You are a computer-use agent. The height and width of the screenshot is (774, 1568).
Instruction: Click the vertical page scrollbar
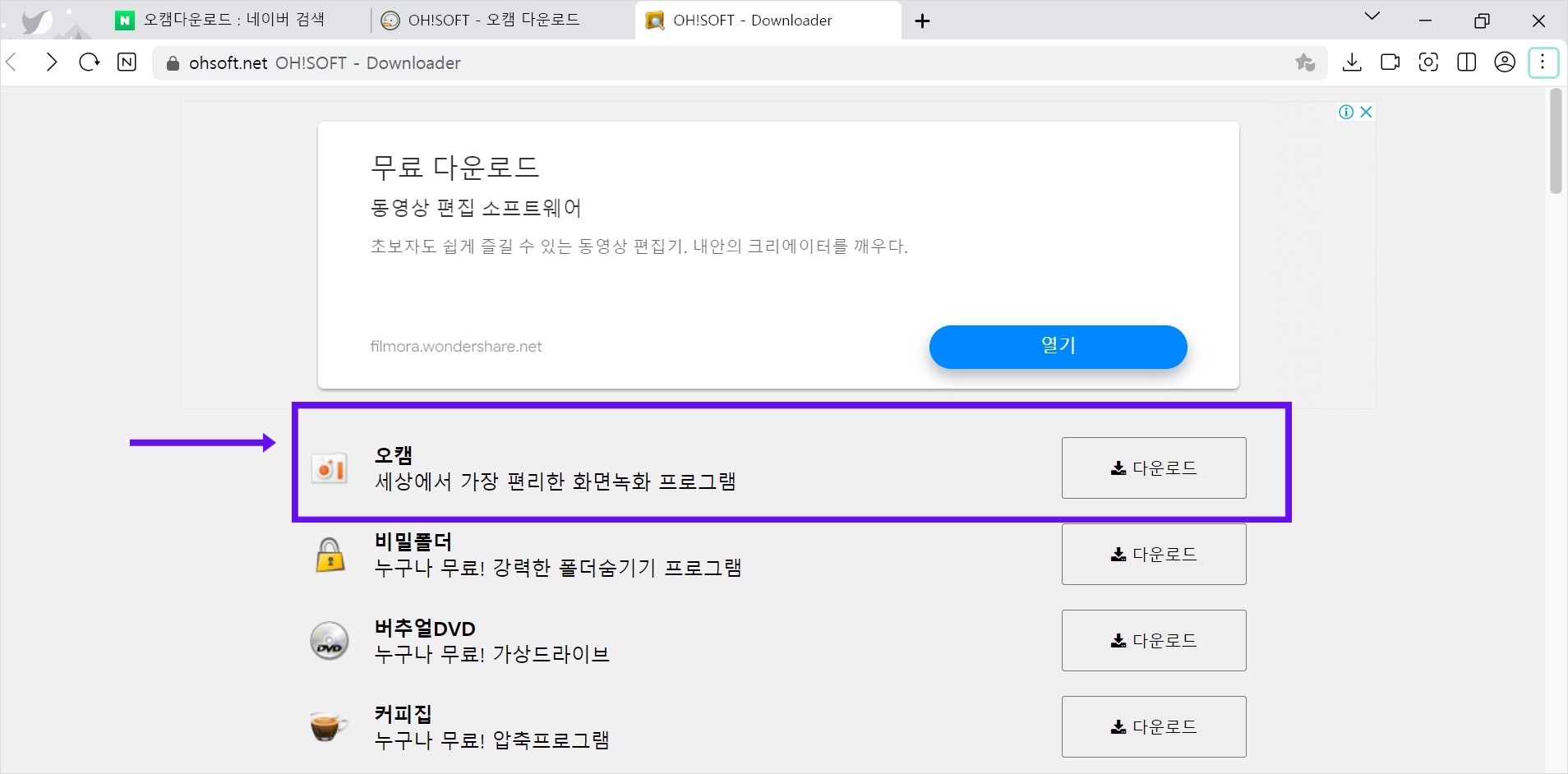(1555, 141)
